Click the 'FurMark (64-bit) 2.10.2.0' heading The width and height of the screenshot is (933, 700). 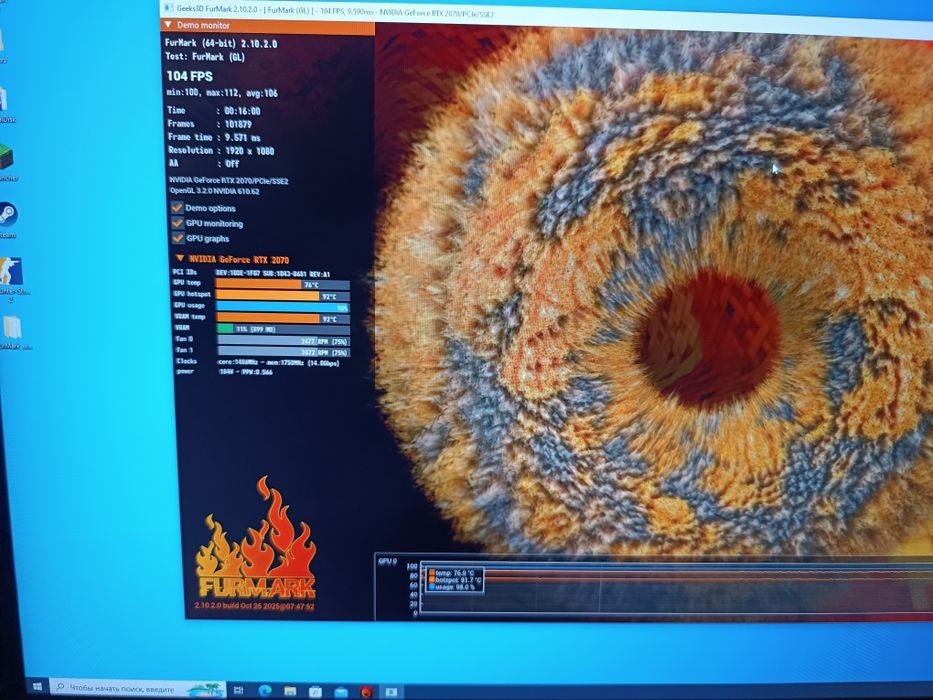221,43
